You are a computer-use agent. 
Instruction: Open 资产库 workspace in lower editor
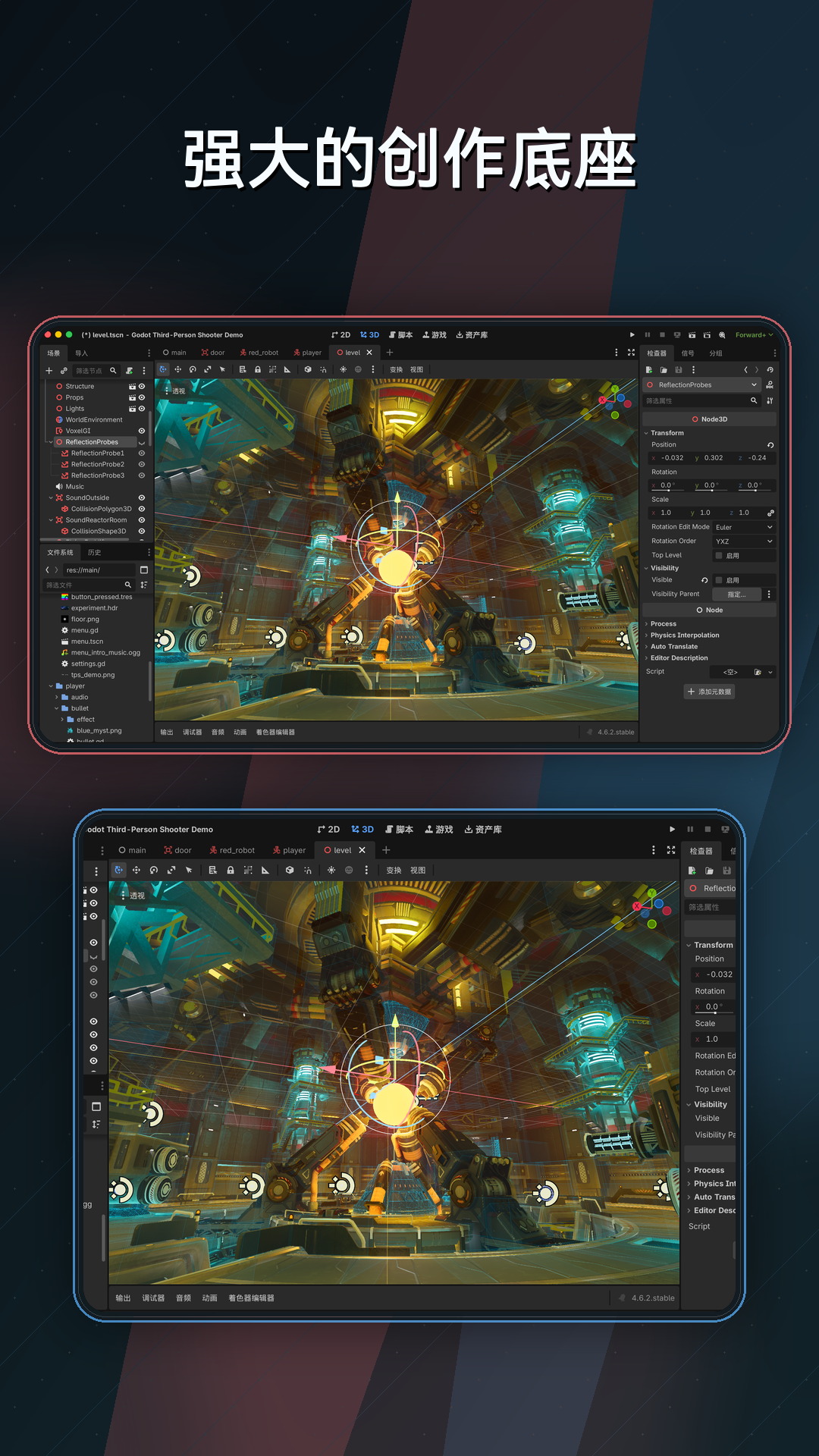(x=483, y=829)
